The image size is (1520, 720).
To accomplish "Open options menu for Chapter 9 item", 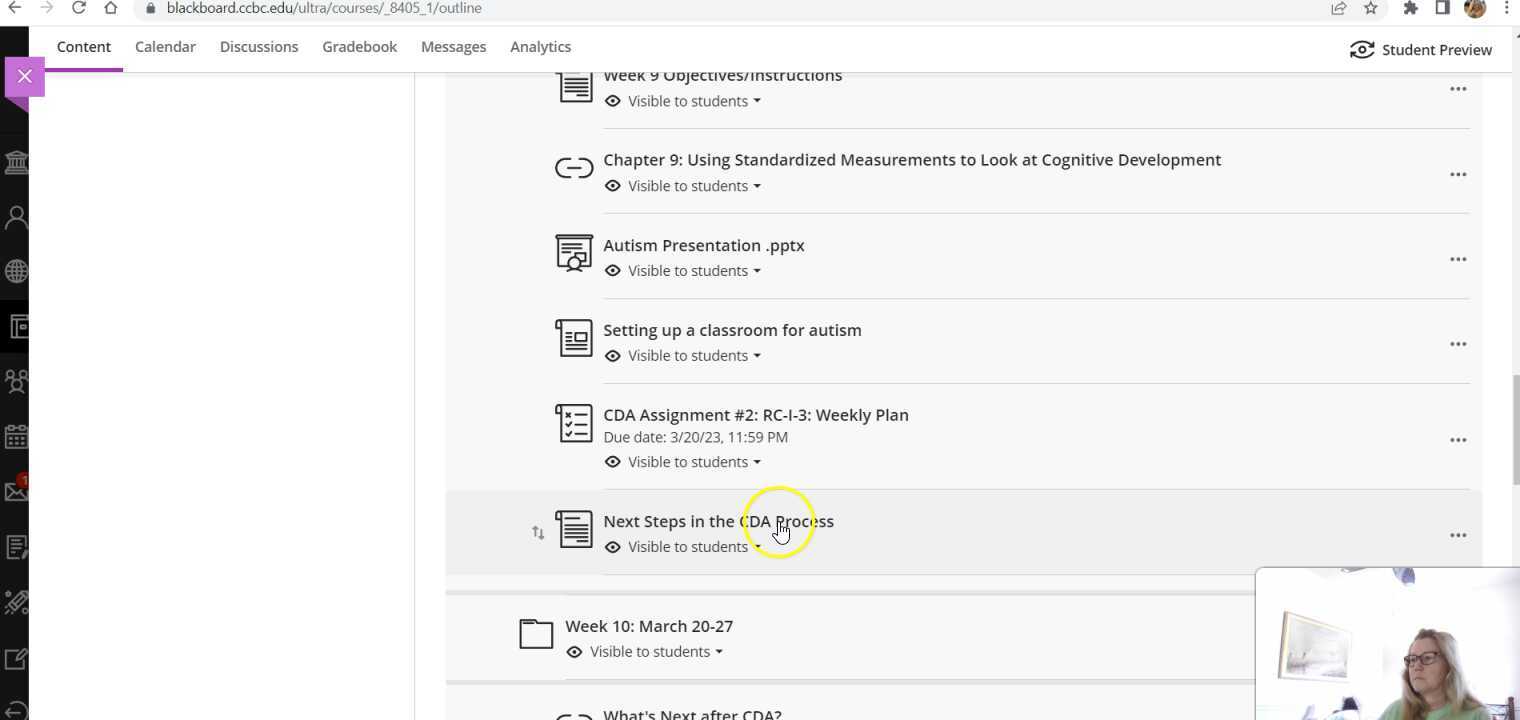I will [x=1458, y=174].
